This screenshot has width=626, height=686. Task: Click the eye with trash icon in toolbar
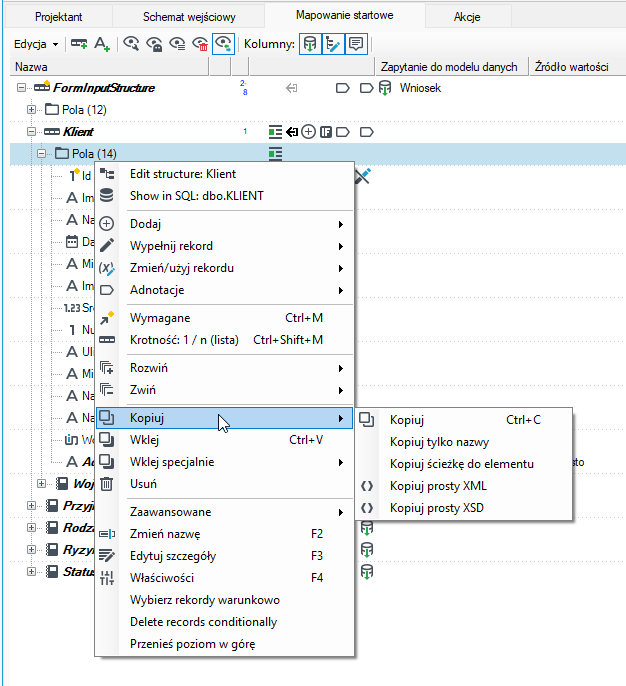coord(200,44)
